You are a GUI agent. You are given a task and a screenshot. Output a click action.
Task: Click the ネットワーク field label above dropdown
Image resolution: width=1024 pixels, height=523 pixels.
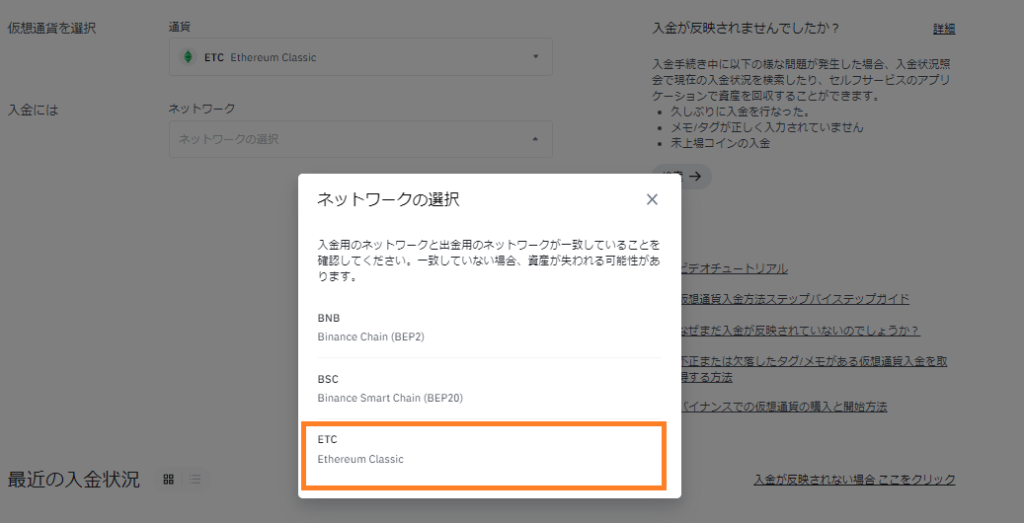tap(201, 109)
